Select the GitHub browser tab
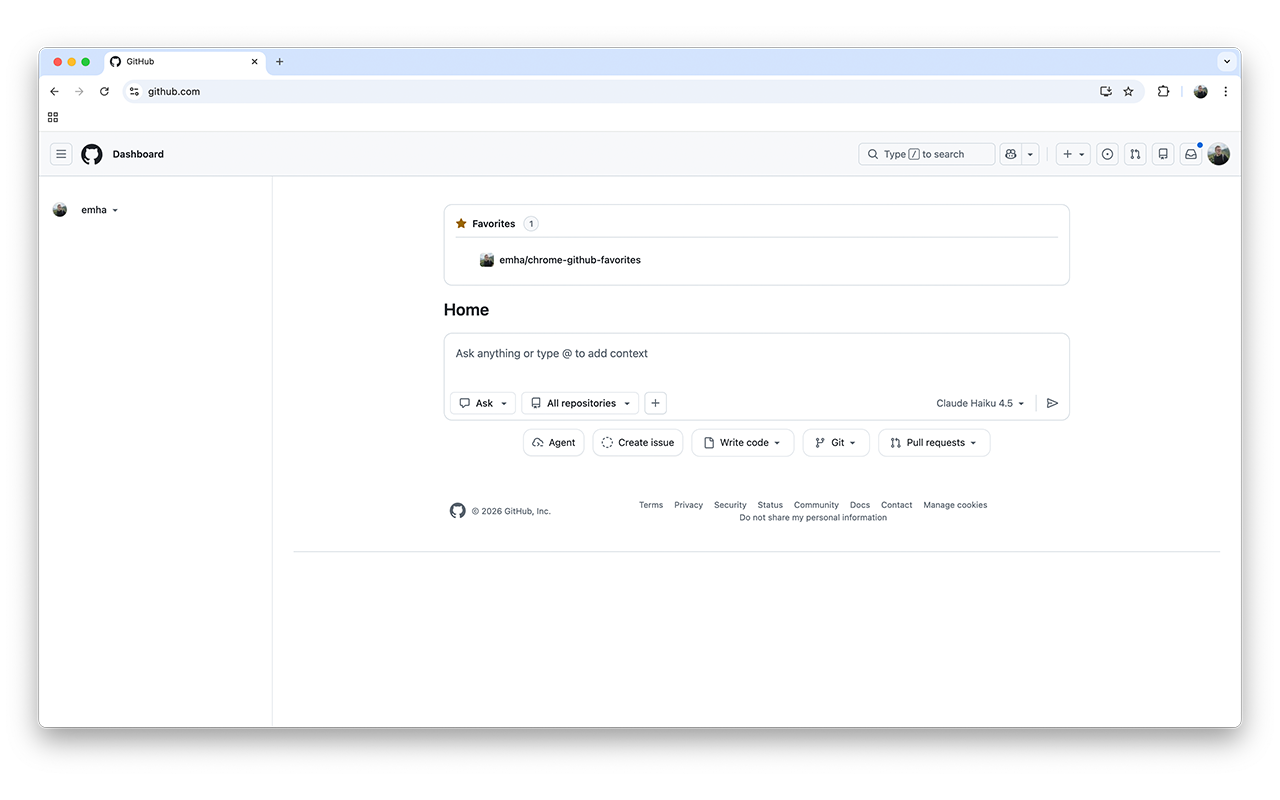This screenshot has height=800, width=1280. coord(184,61)
